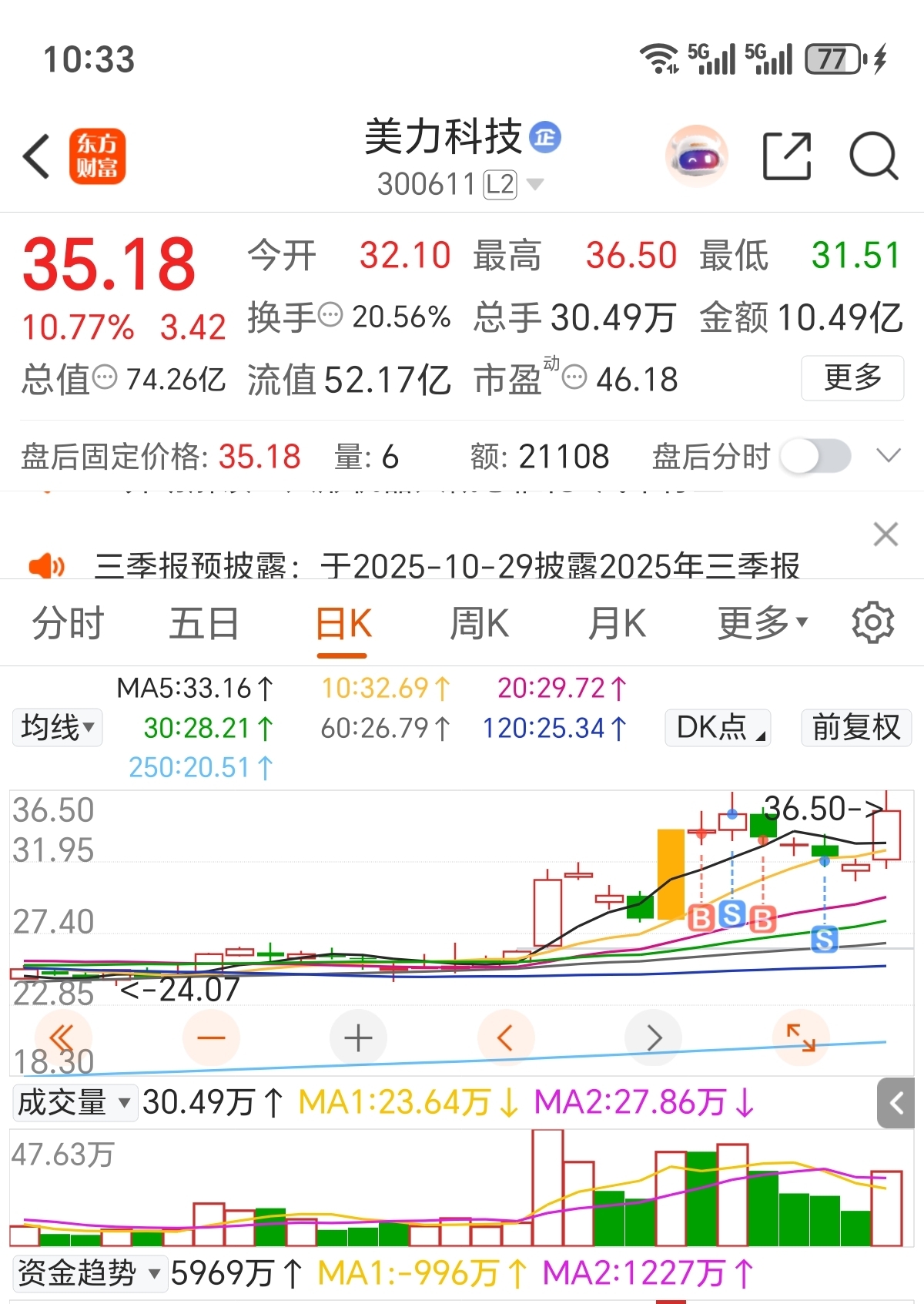This screenshot has width=924, height=1304.
Task: Tap the MA5:33.16 value
Action: 195,688
